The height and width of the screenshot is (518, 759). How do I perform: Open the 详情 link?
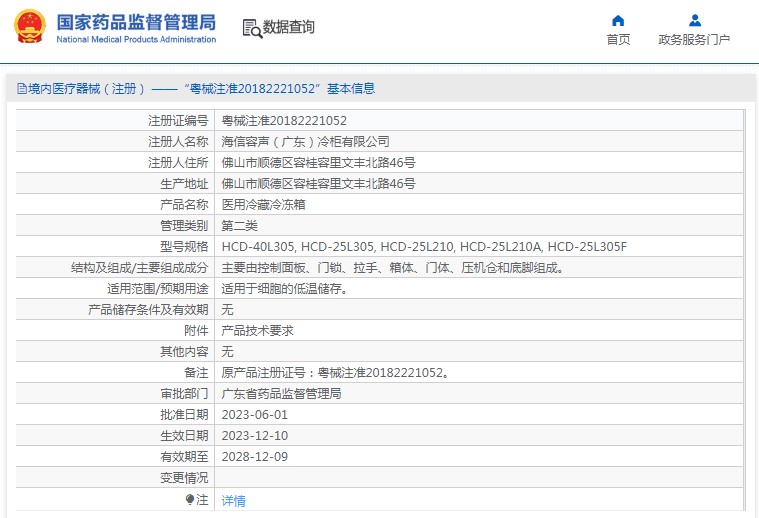(233, 501)
